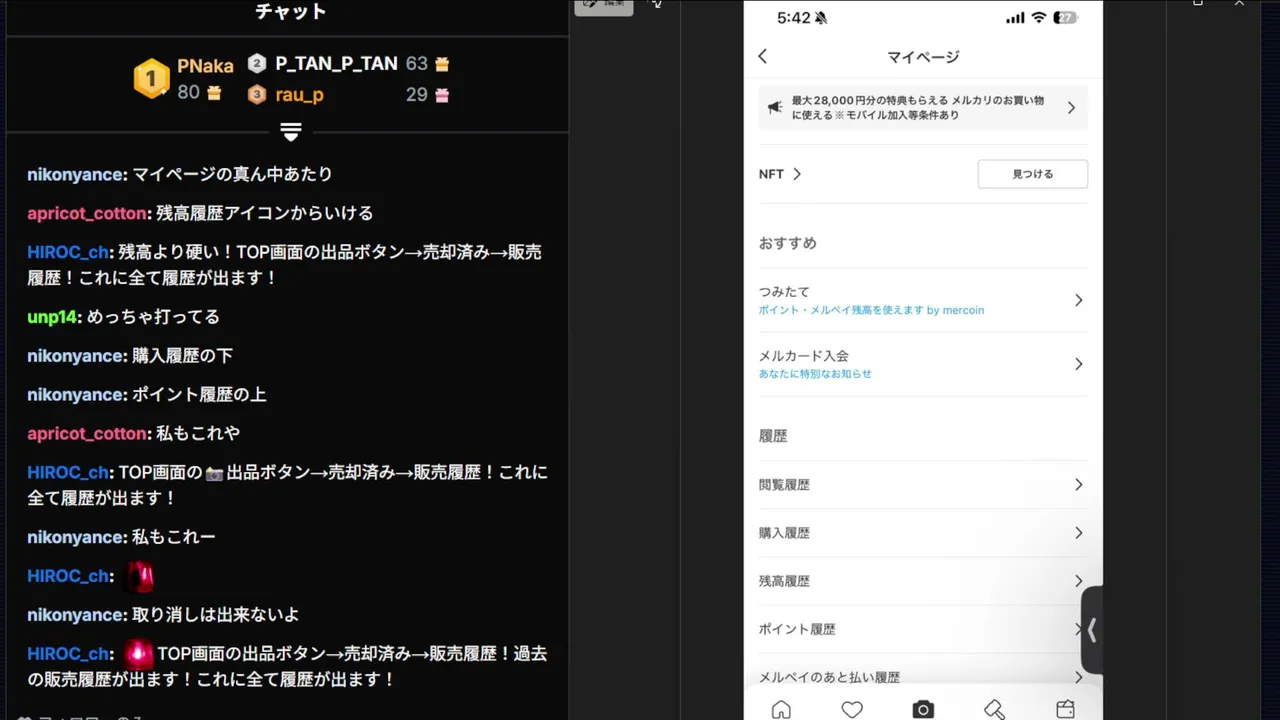Click the siren emote before TOP画面の出品ボタン→売却済み→販売履歴!過去
This screenshot has width=1280, height=720.
pos(138,654)
